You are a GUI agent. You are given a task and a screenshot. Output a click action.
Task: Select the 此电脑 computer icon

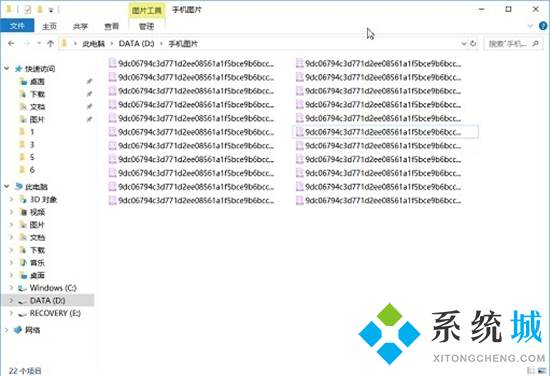[18, 187]
